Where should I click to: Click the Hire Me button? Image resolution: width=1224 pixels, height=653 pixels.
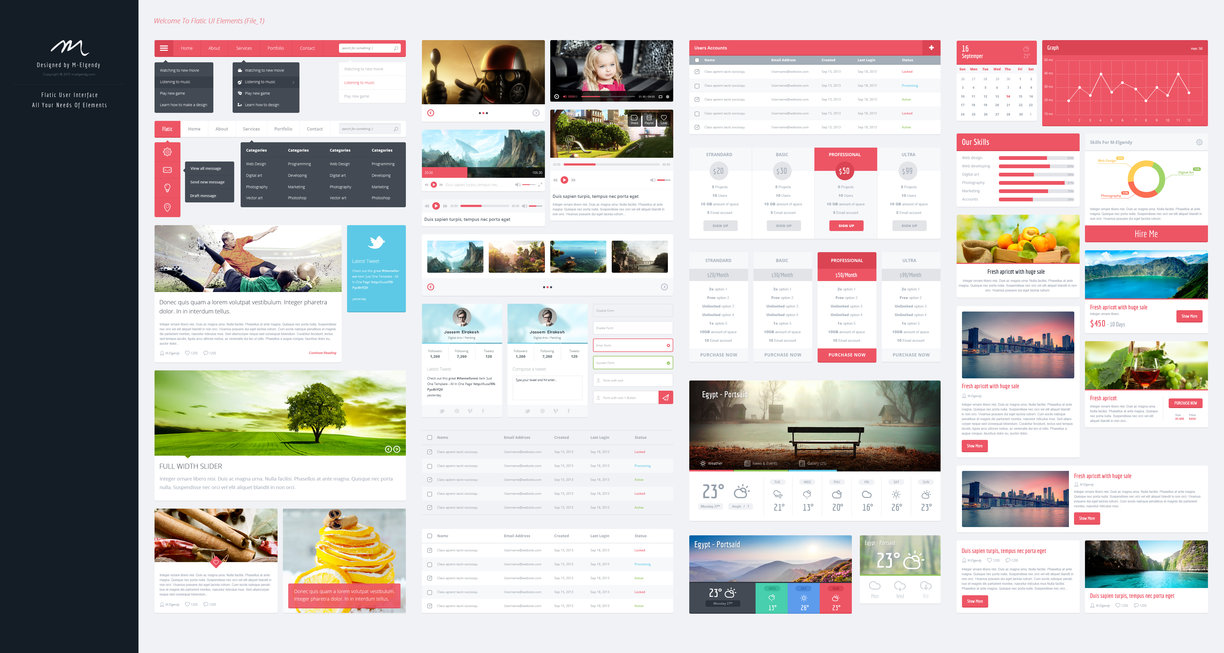(1146, 232)
